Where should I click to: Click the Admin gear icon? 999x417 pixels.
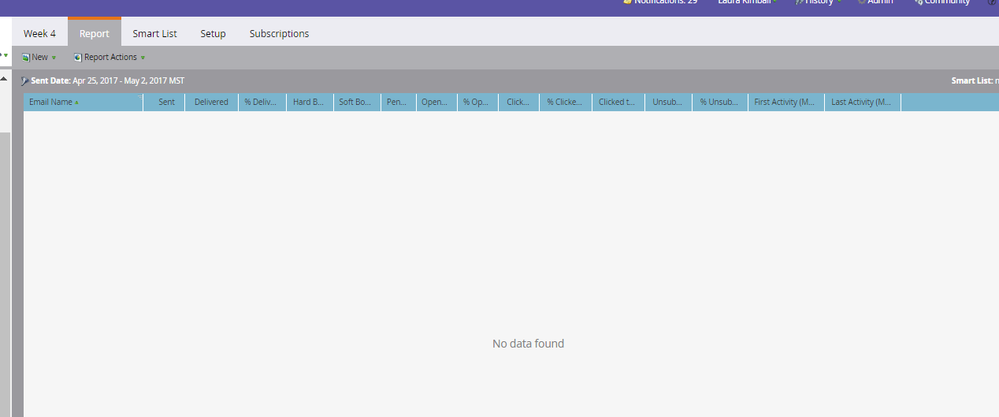click(x=861, y=2)
